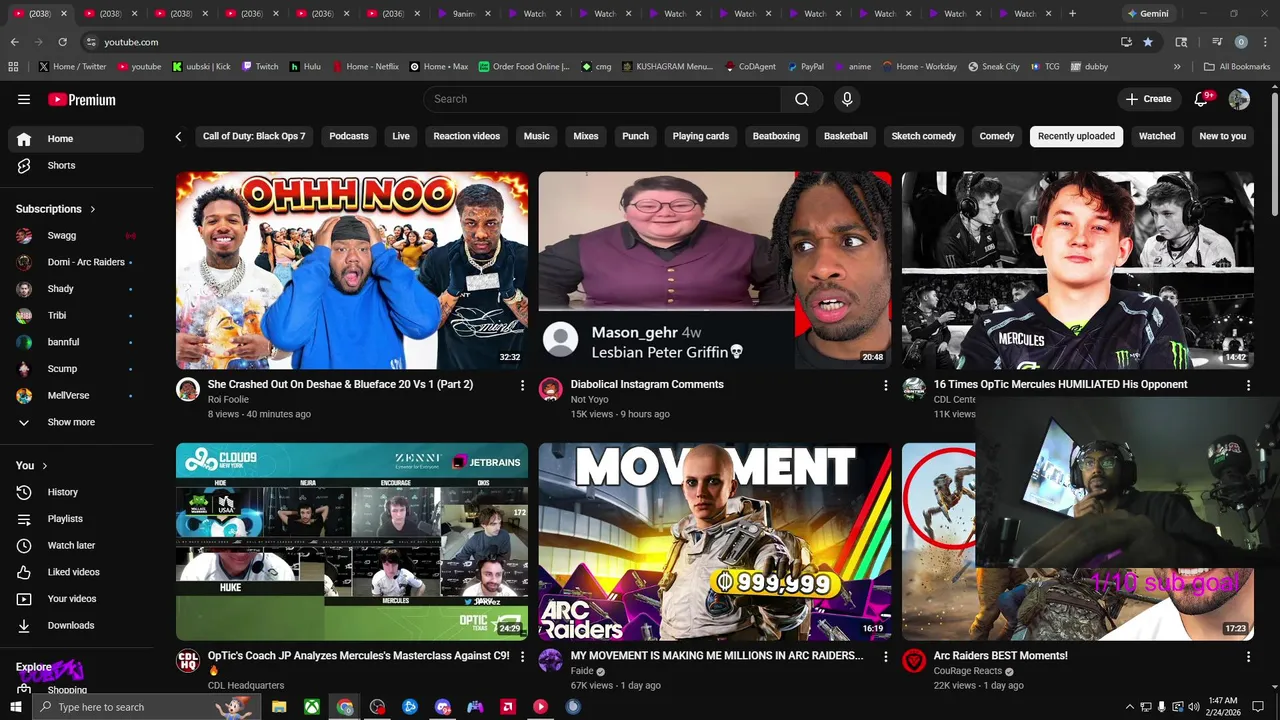Open the YouTube hamburger guide menu
The image size is (1280, 720).
click(24, 99)
